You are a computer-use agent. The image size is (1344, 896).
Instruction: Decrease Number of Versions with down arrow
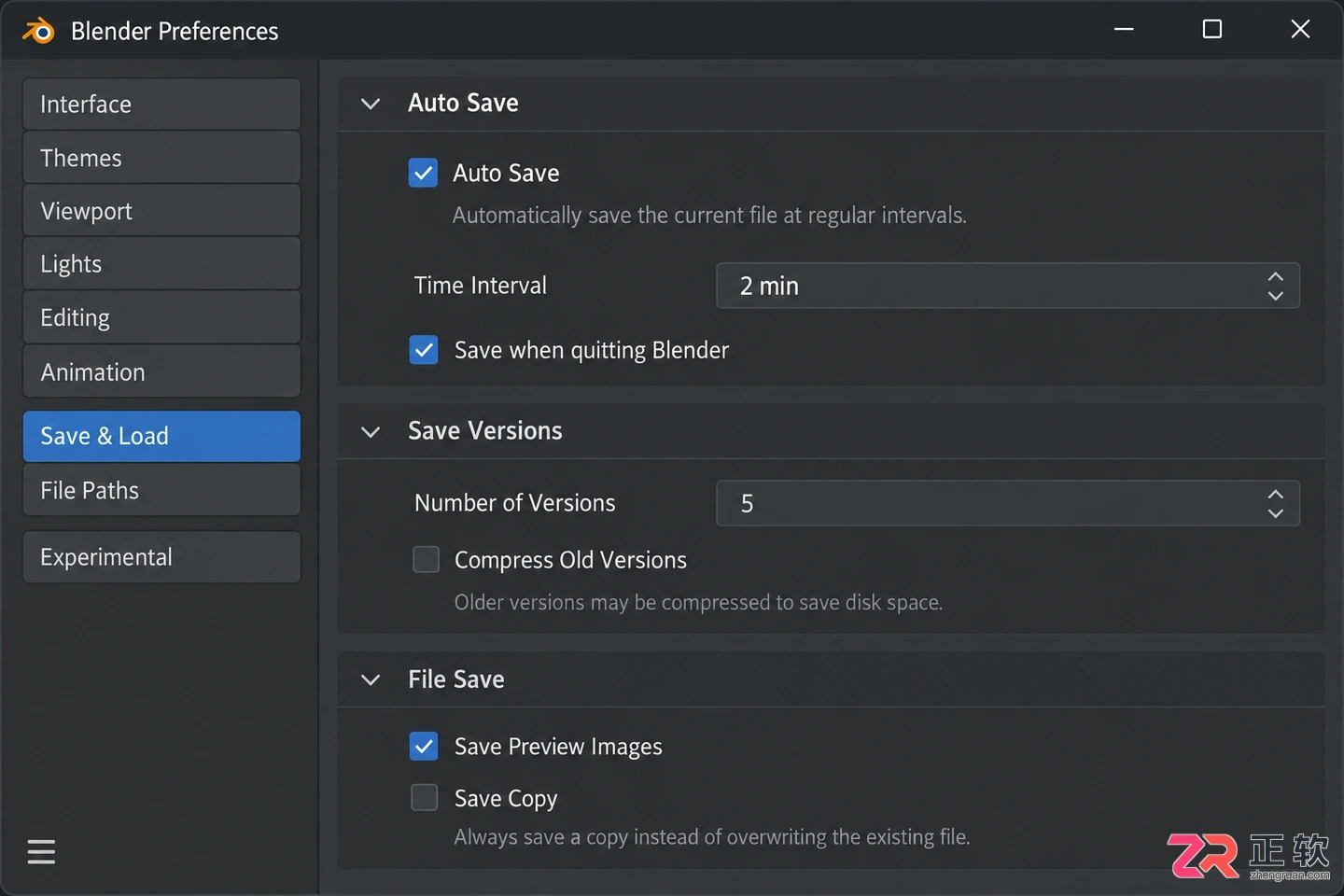pos(1275,512)
